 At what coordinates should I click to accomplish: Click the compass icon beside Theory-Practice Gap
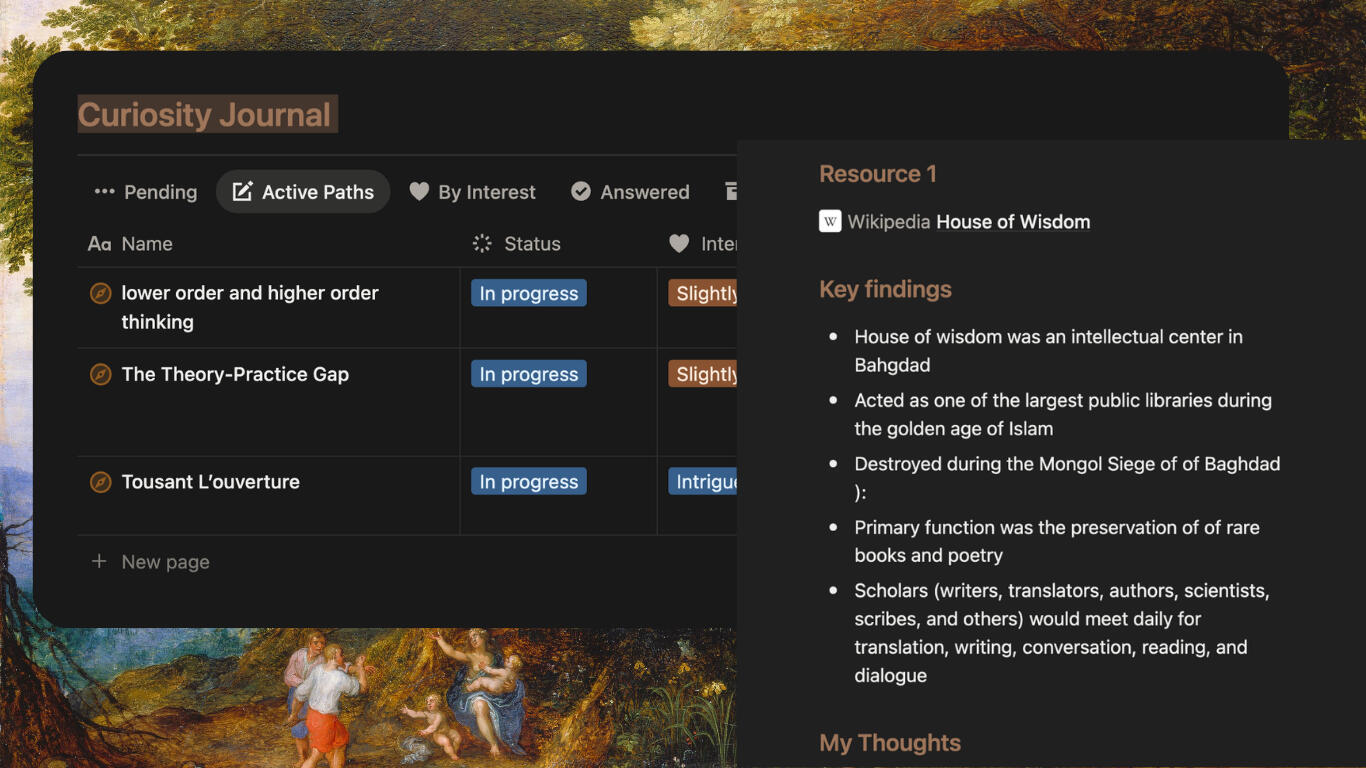point(100,374)
